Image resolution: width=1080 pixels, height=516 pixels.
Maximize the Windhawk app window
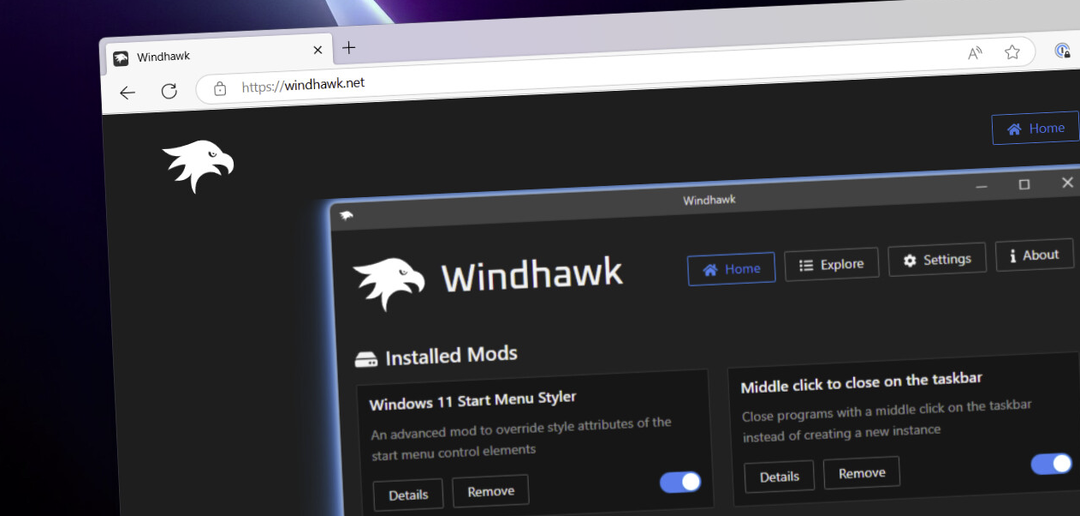[x=1024, y=184]
